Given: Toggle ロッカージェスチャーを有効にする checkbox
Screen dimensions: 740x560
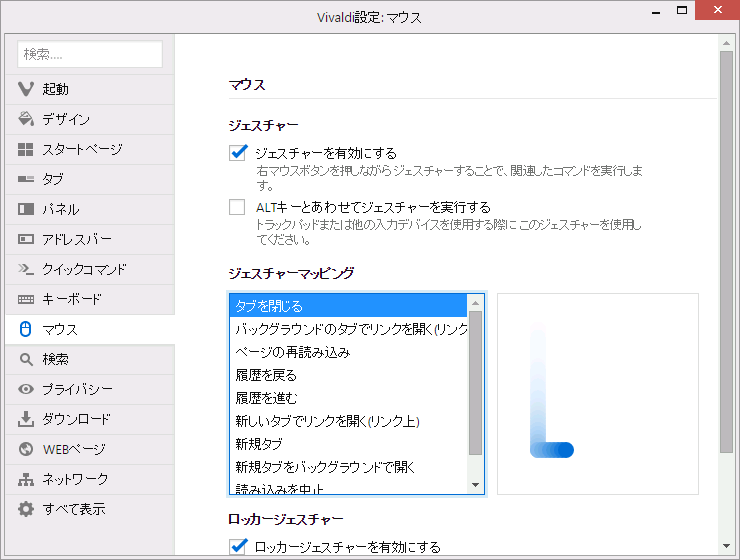Looking at the screenshot, I should coord(237,546).
